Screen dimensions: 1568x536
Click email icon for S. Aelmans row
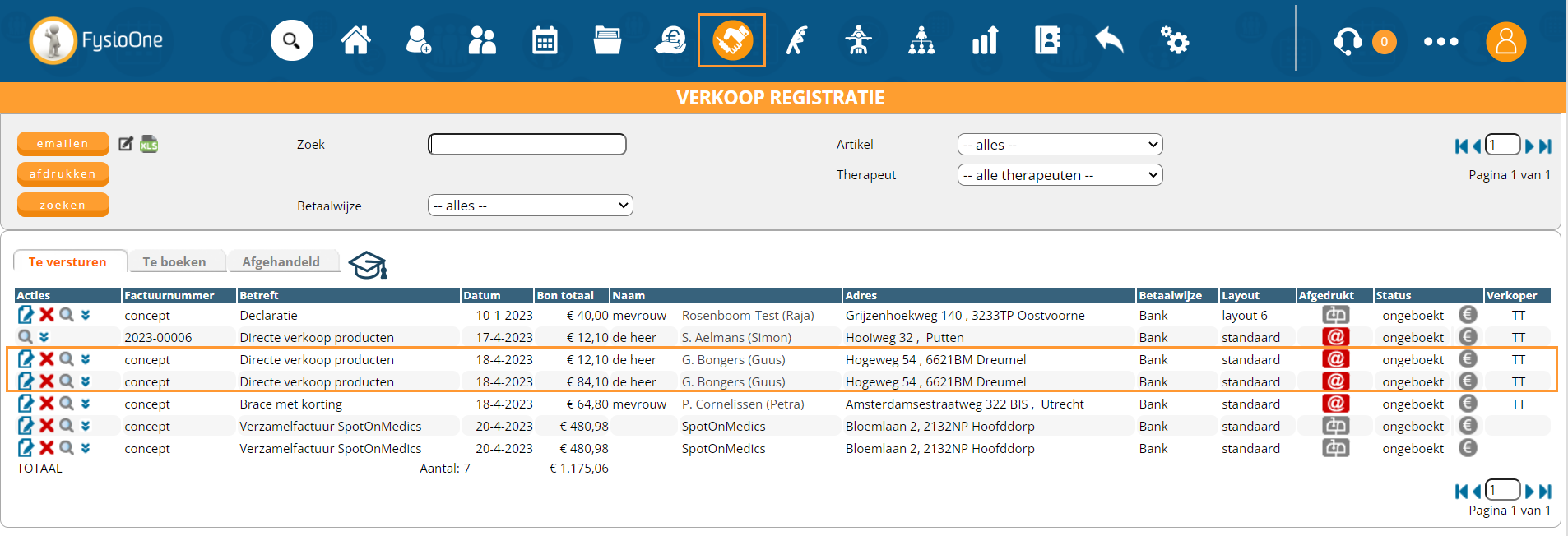[x=1335, y=337]
